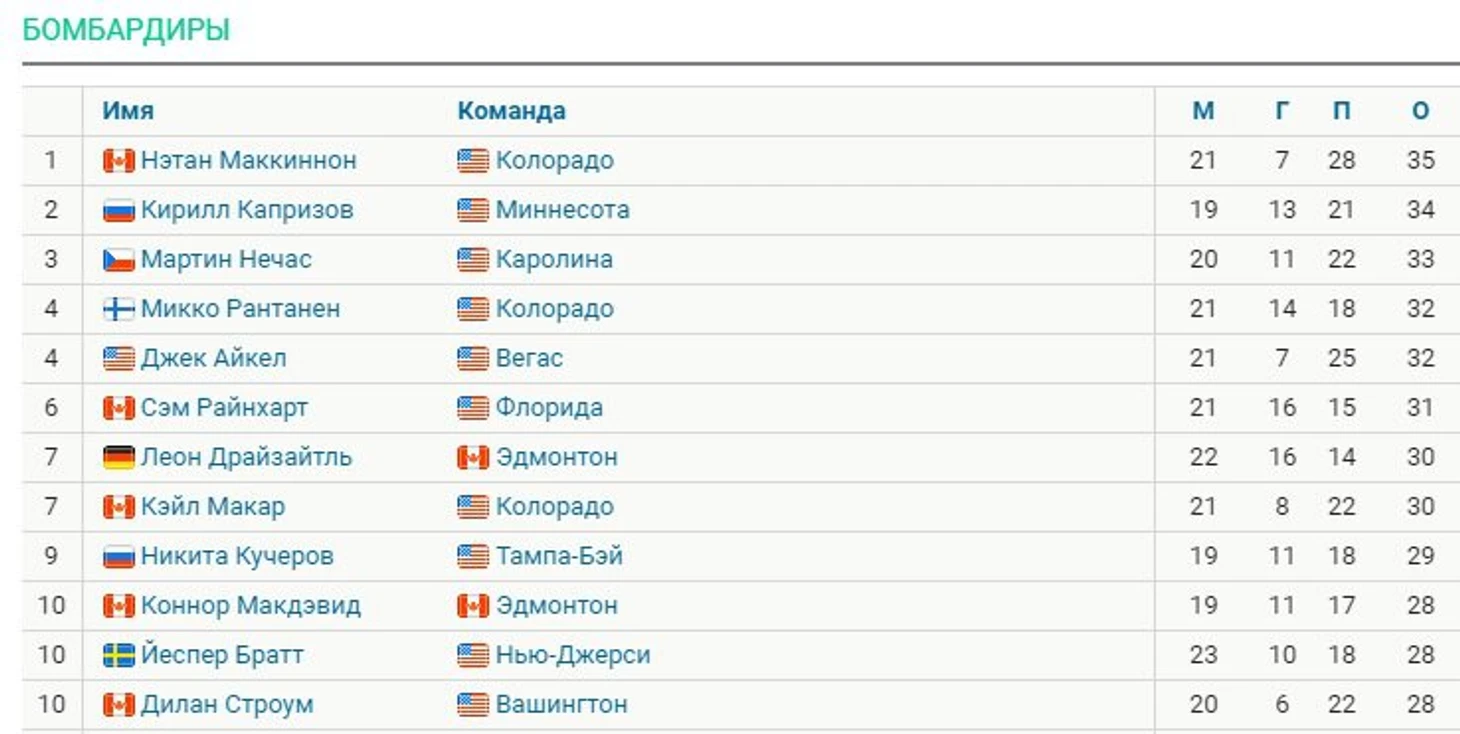Viewport: 1460px width, 734px height.
Task: Sort table by Имя column header
Action: tap(128, 111)
